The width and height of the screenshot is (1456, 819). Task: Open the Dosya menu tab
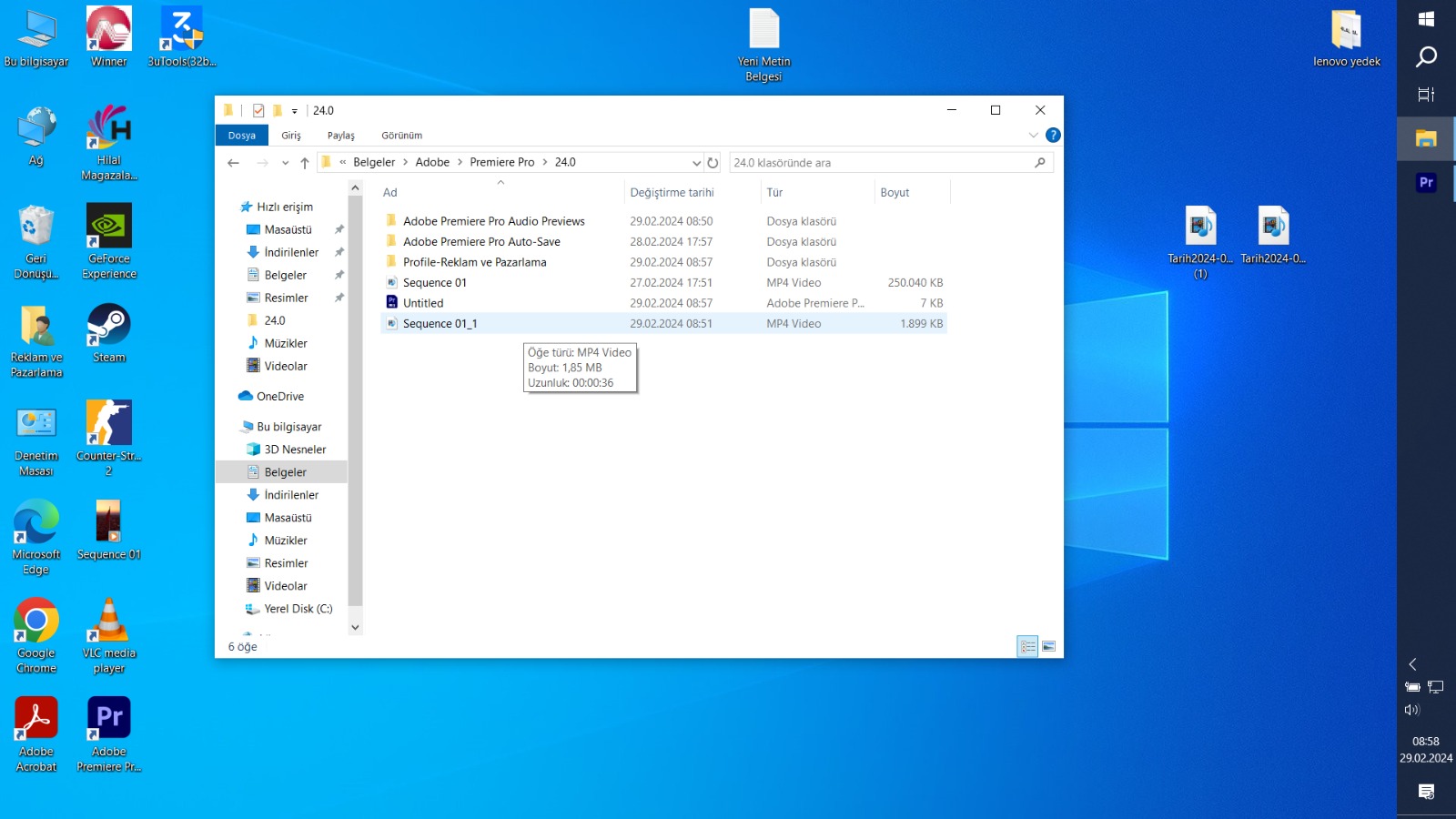pos(242,136)
